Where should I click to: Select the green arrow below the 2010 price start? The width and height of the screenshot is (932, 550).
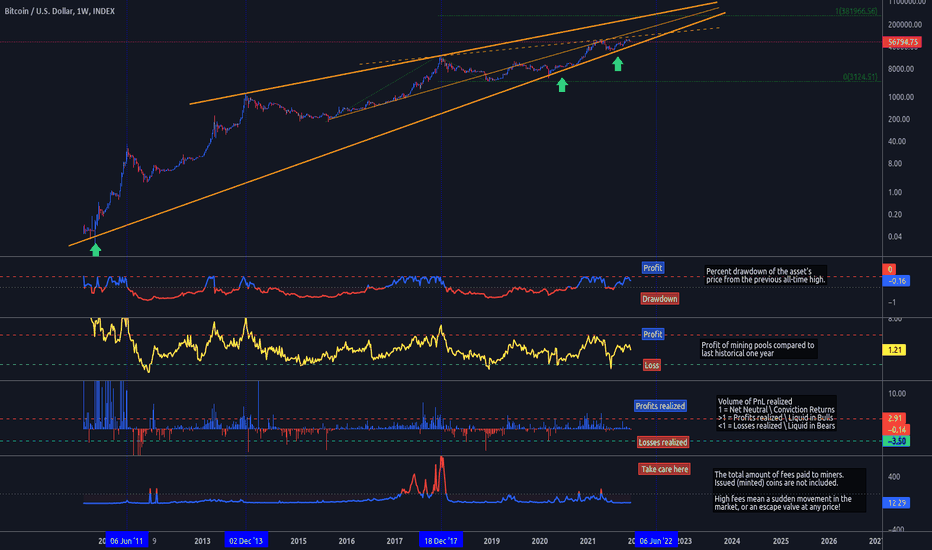(x=95, y=249)
